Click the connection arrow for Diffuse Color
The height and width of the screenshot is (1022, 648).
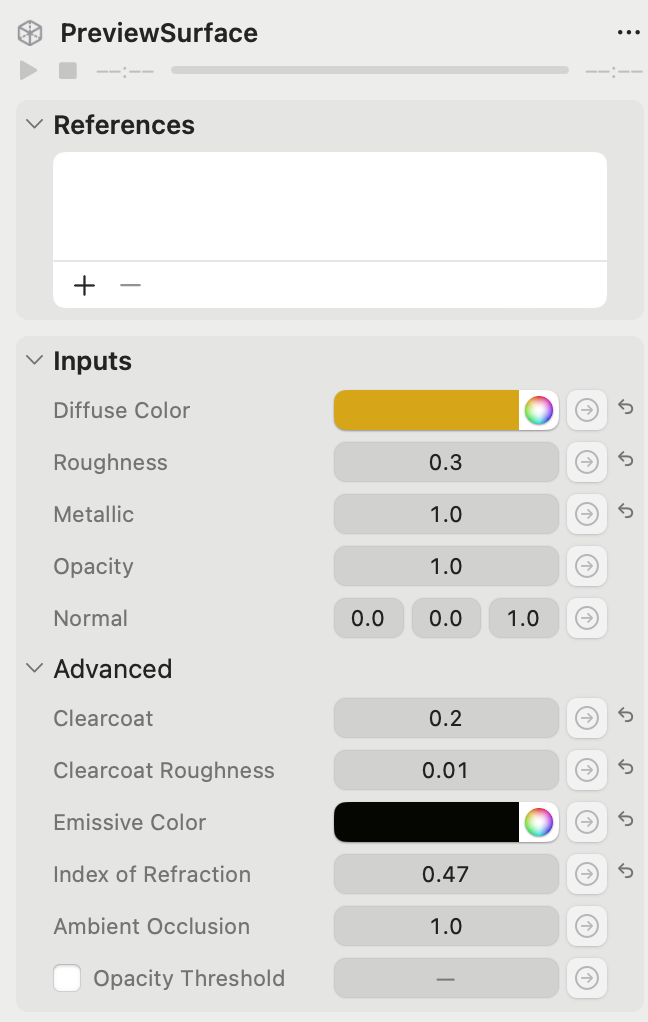click(x=587, y=410)
